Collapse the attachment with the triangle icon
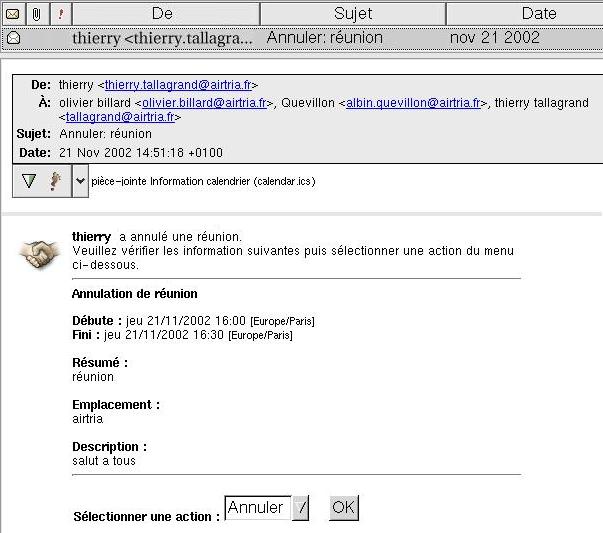603x533 pixels. (x=29, y=181)
